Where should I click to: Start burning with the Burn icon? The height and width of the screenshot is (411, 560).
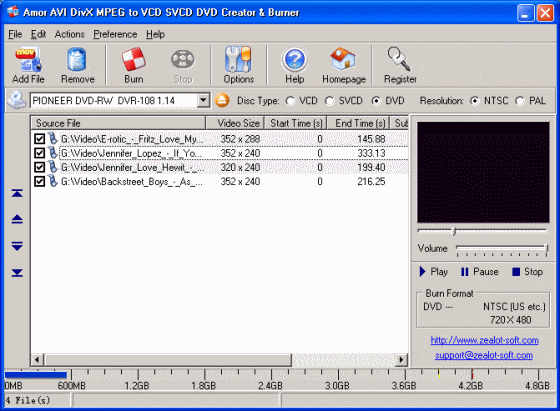pos(134,60)
